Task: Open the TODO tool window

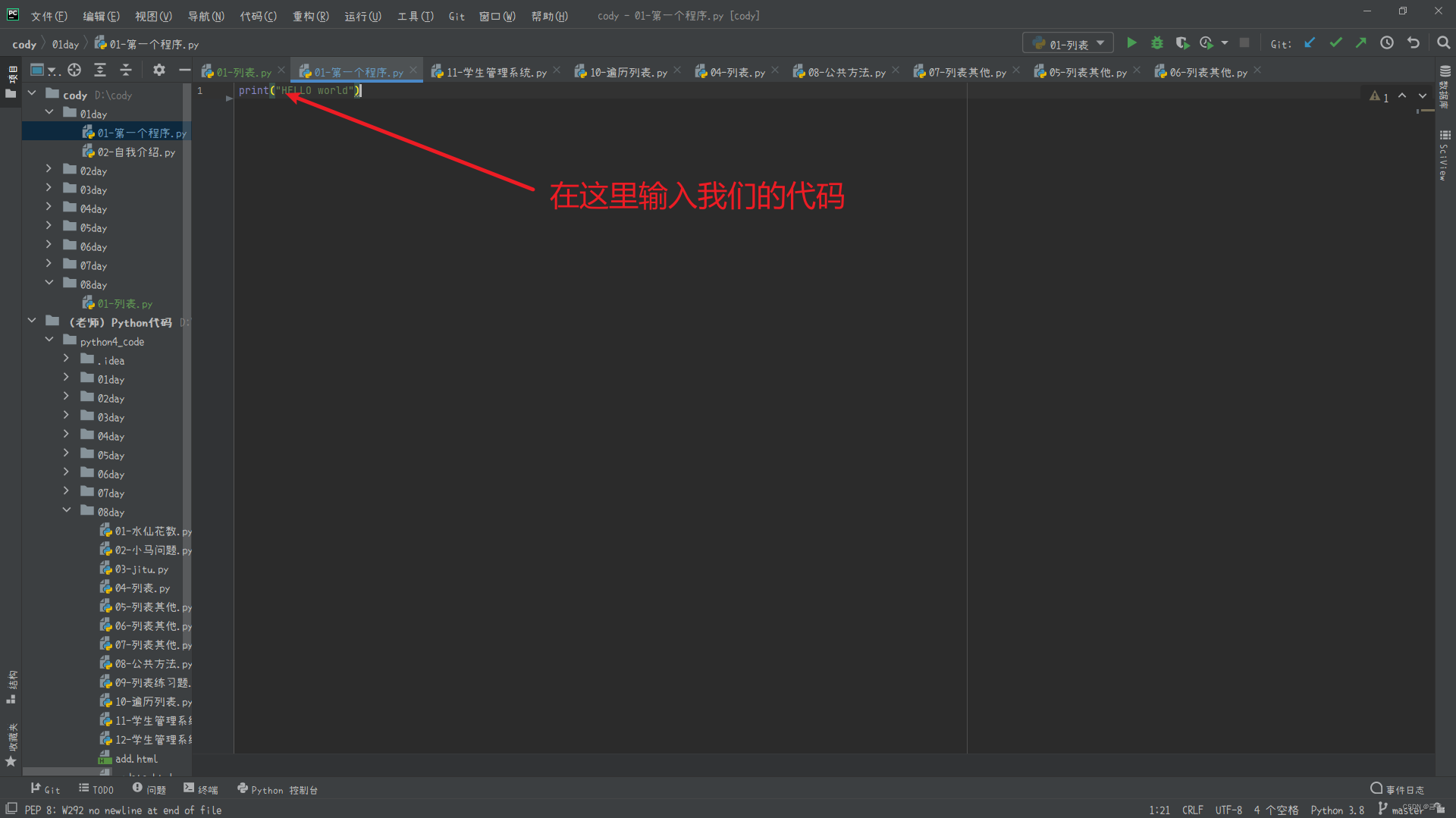Action: [96, 789]
